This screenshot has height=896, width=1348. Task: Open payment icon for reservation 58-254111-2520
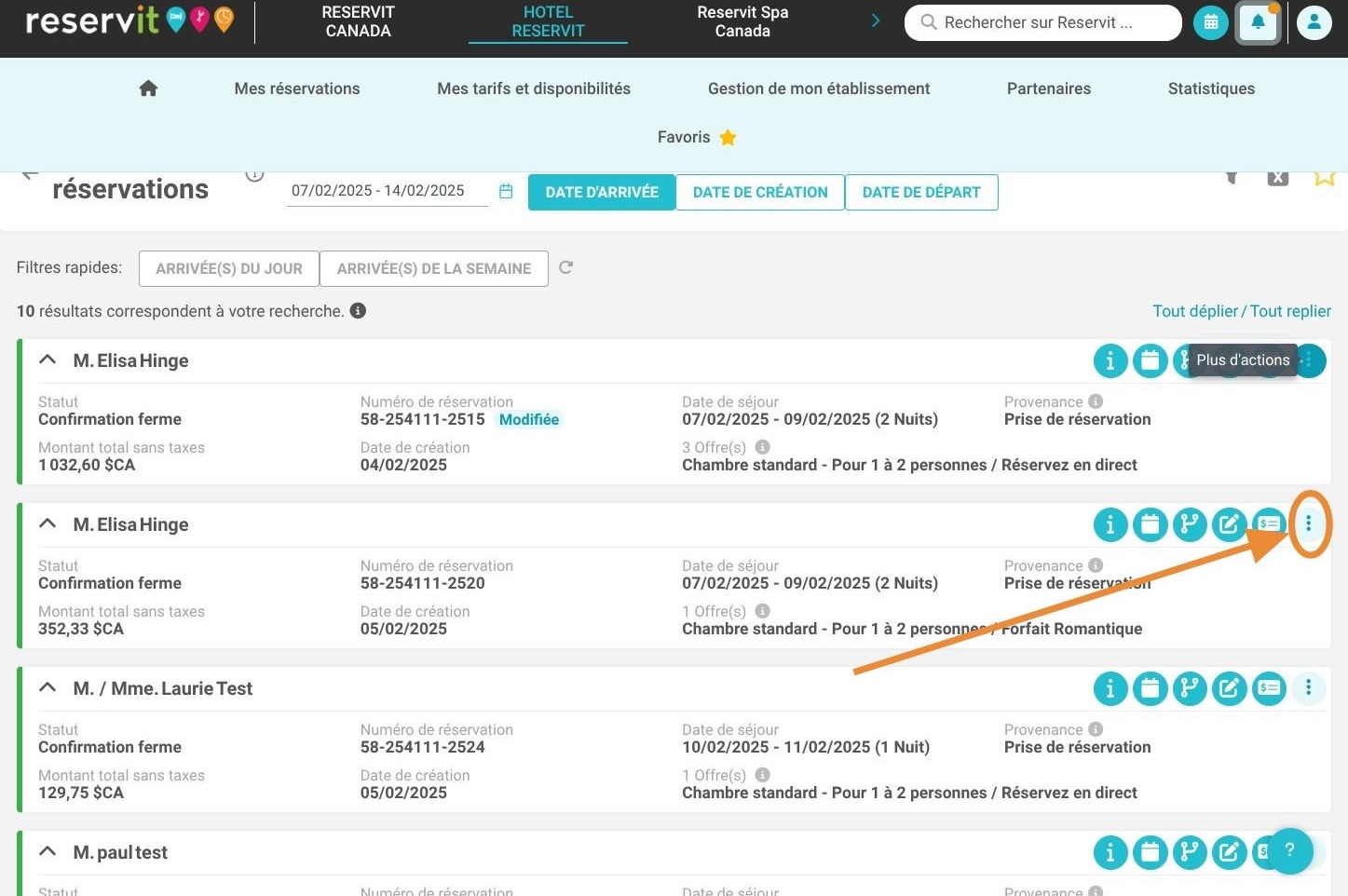click(1269, 524)
